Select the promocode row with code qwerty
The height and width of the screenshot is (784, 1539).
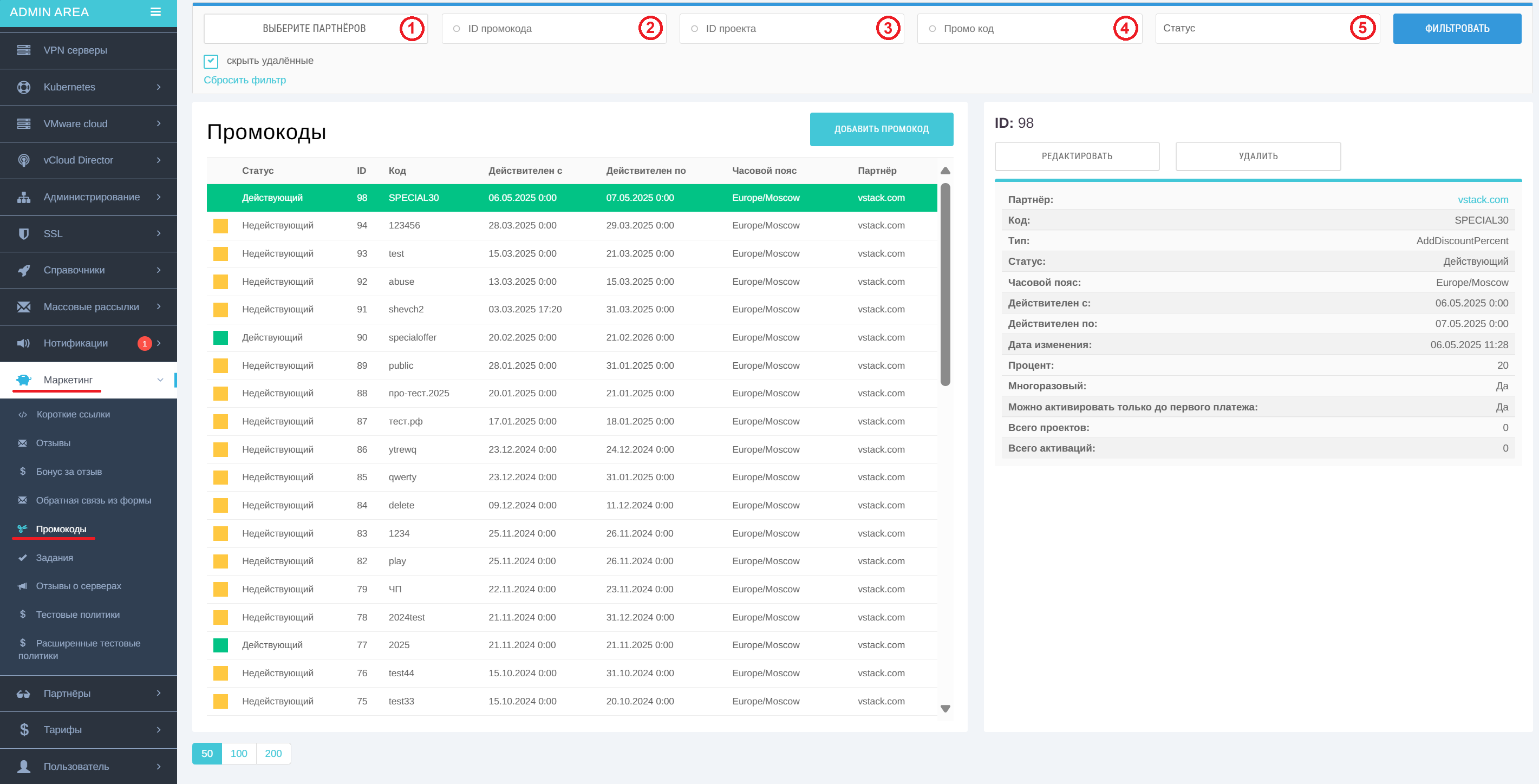[572, 478]
